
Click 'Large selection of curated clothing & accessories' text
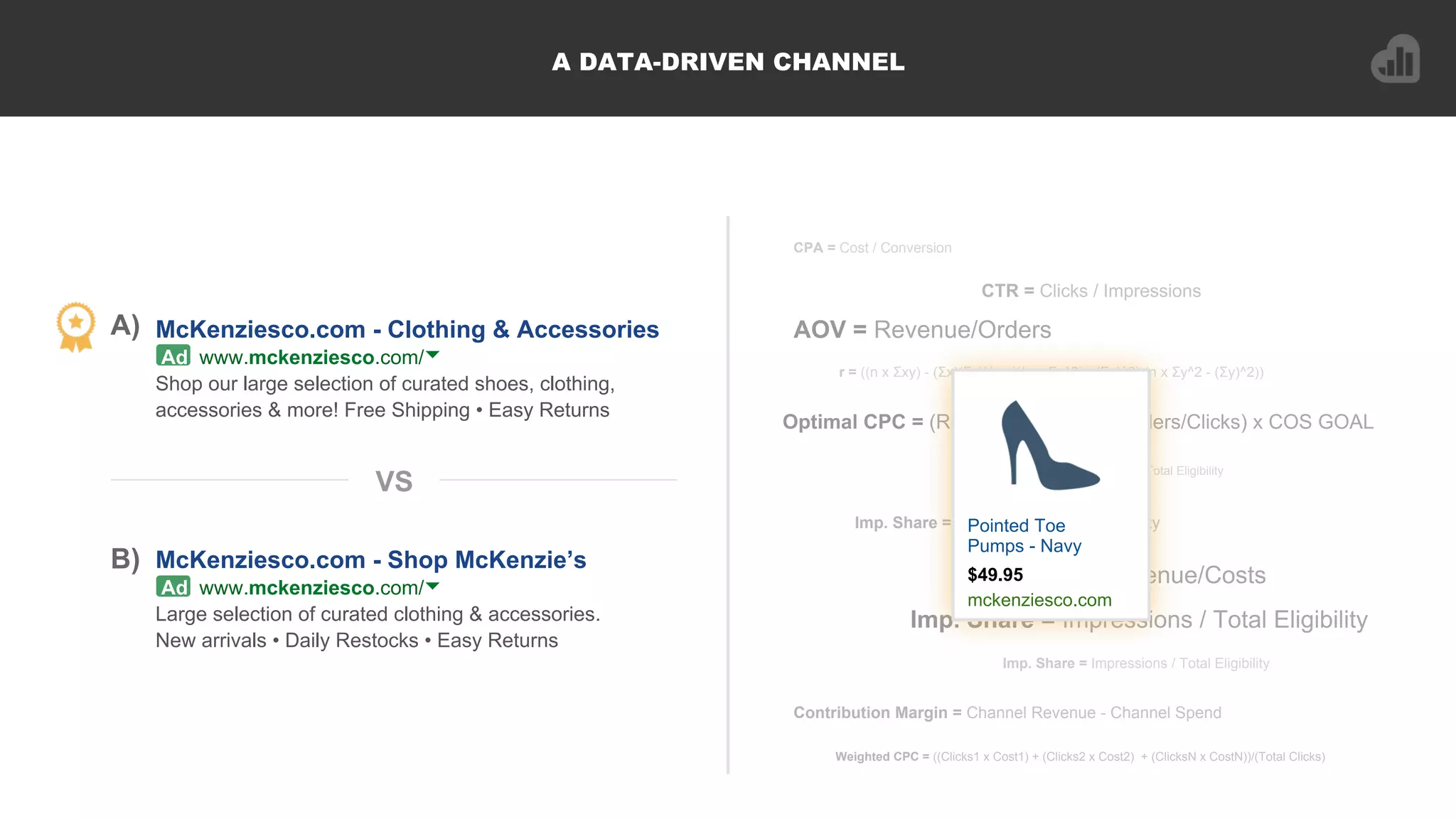pyautogui.click(x=378, y=614)
